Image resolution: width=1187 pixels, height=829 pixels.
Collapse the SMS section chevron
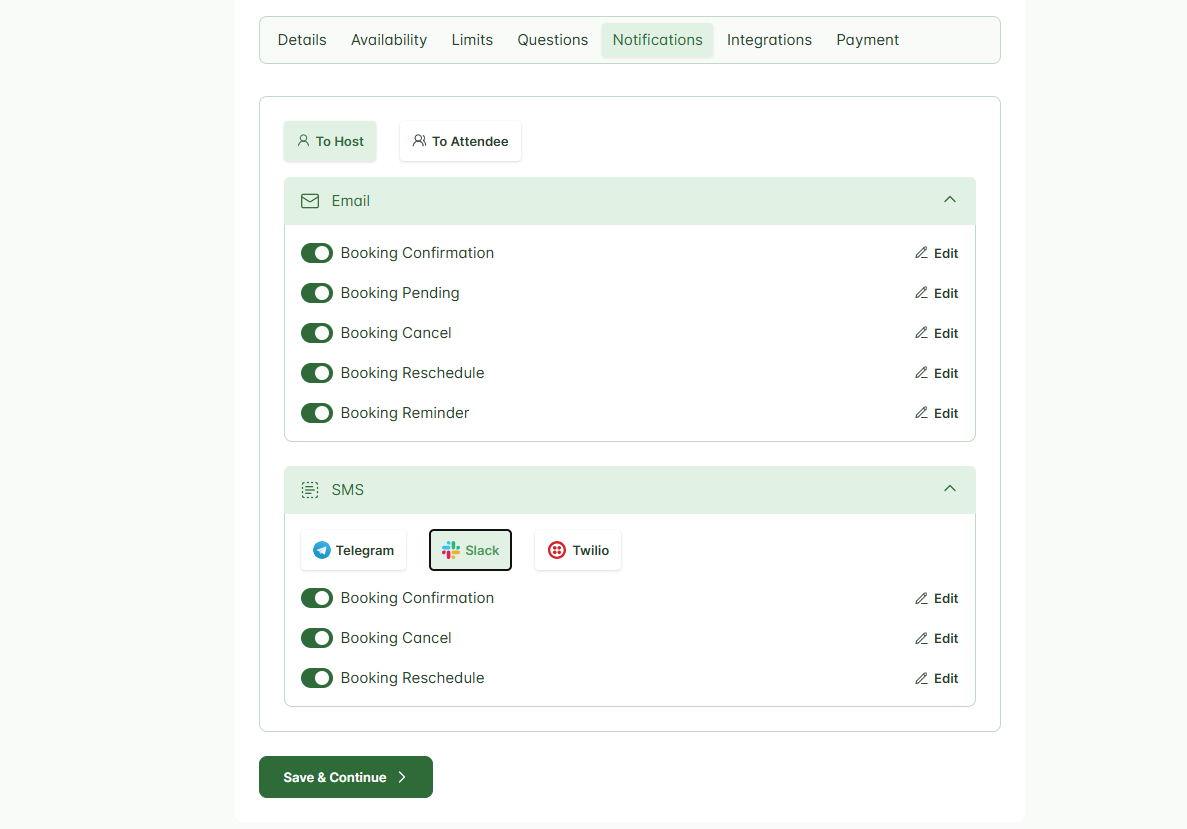tap(949, 489)
